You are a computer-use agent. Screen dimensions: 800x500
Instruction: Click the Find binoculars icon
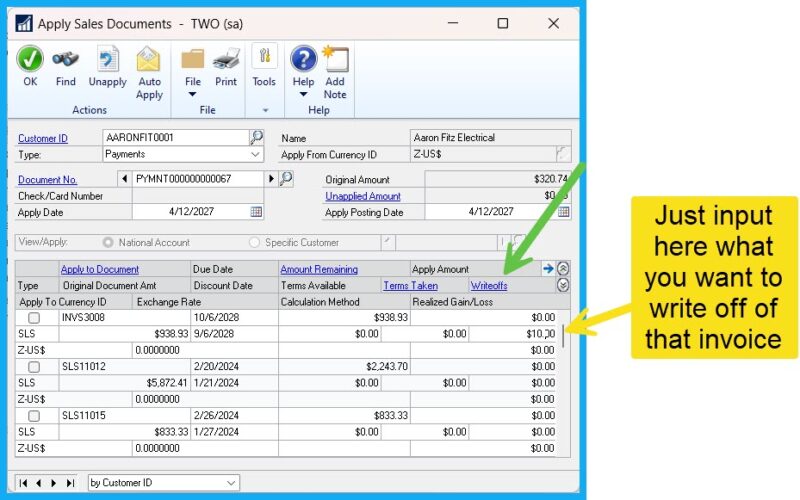click(x=66, y=59)
